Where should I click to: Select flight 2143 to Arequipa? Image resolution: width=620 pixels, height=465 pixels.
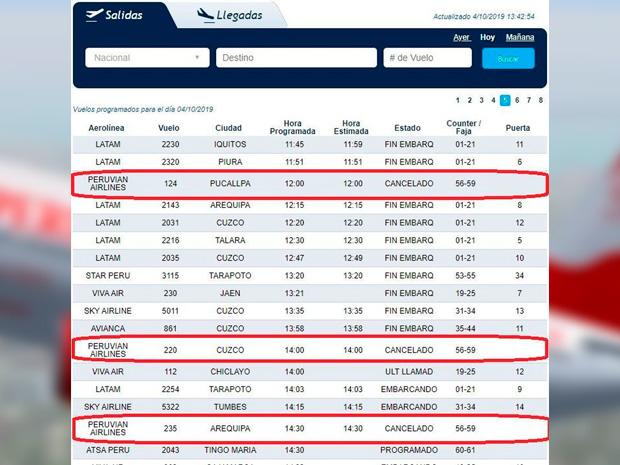pyautogui.click(x=170, y=205)
